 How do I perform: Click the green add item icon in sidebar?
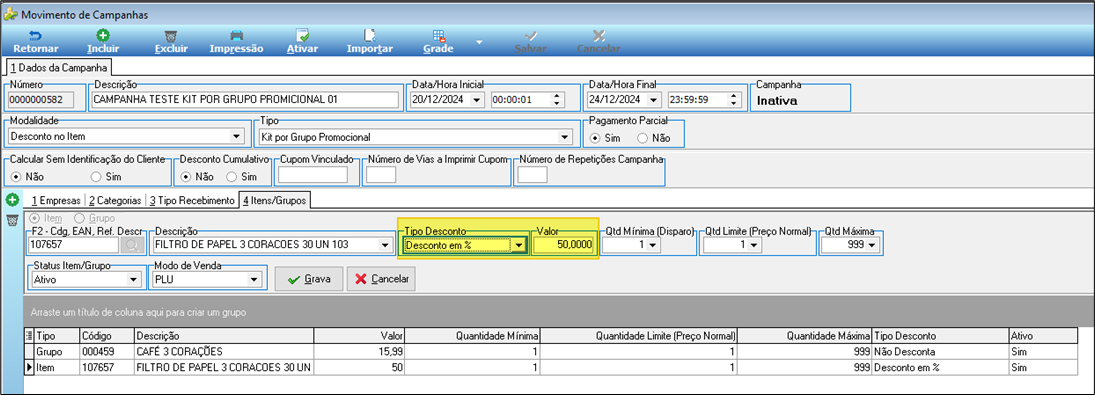pos(12,200)
